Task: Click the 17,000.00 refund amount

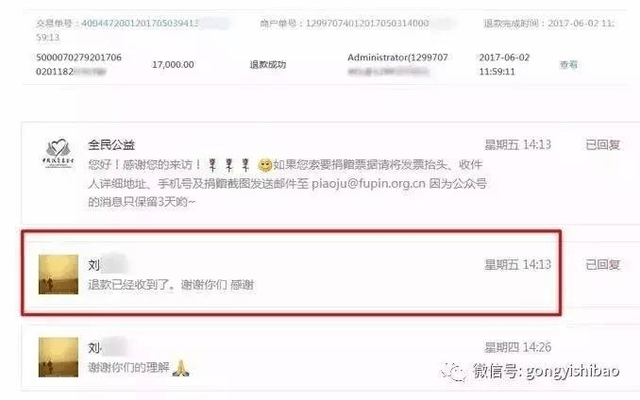Action: (x=173, y=64)
